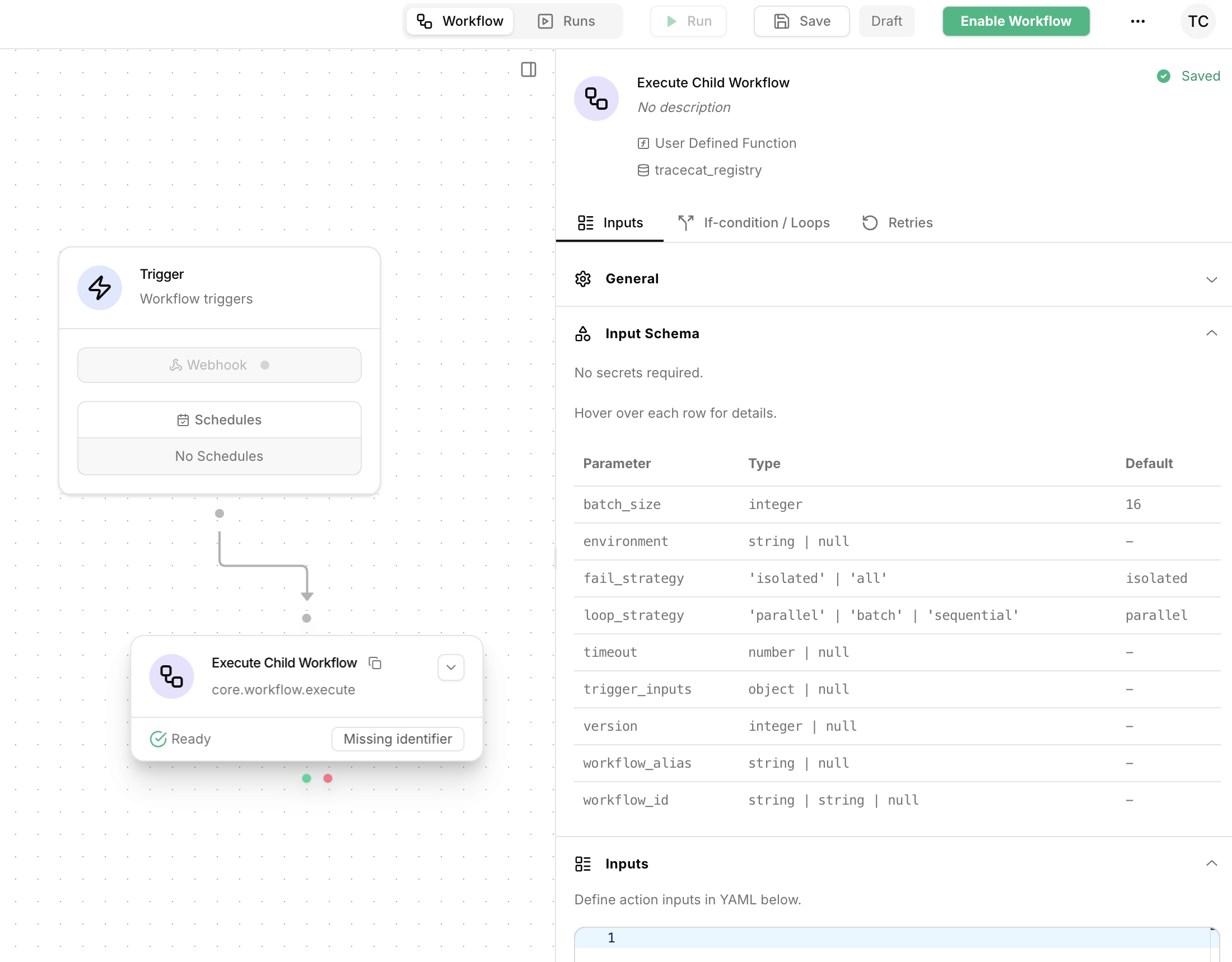
Task: Click the Enable Workflow button
Action: pyautogui.click(x=1015, y=21)
